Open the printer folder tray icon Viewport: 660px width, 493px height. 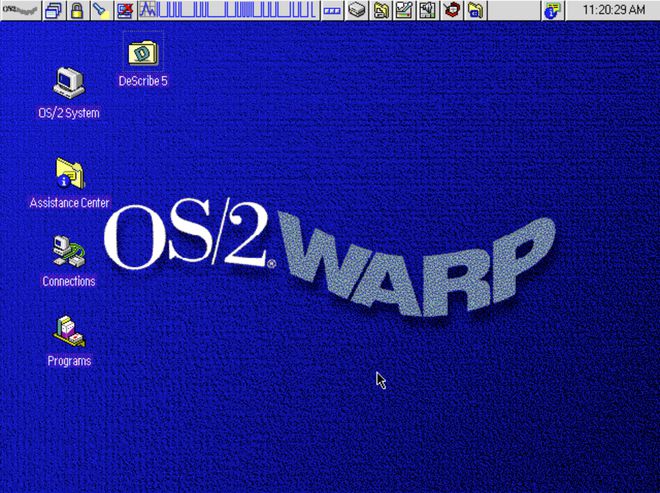point(381,10)
